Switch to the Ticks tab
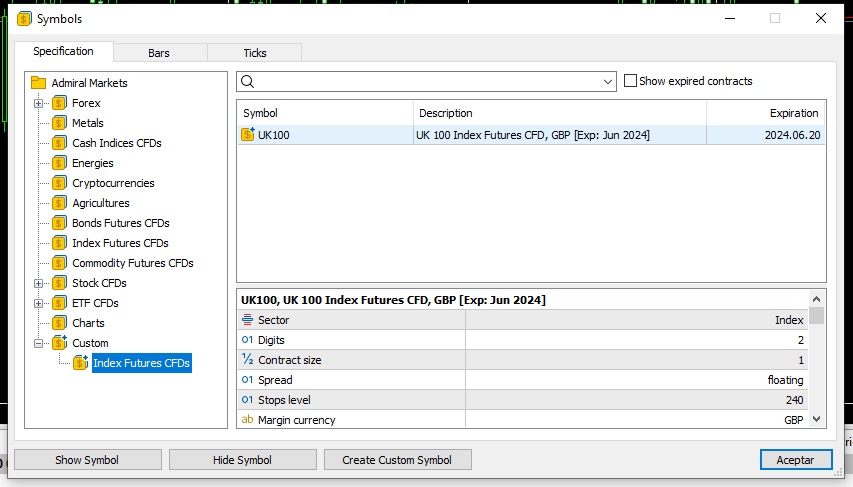This screenshot has height=487, width=853. click(255, 53)
